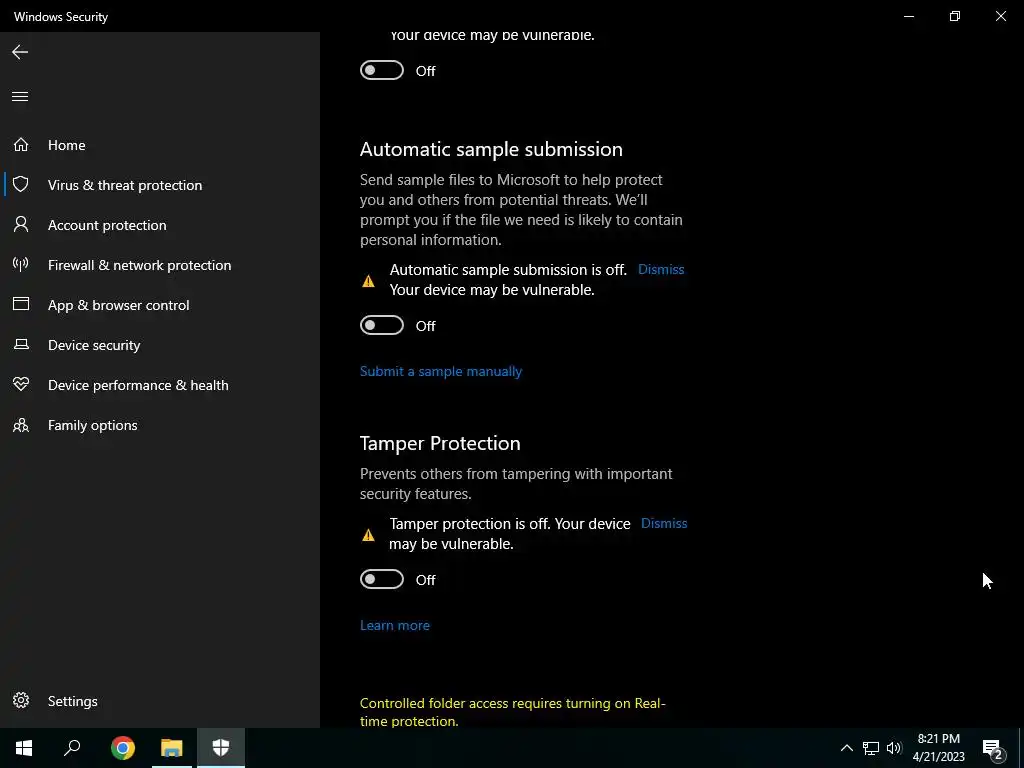Screen dimensions: 1024x768
Task: Click the App & browser control window icon
Action: click(21, 304)
